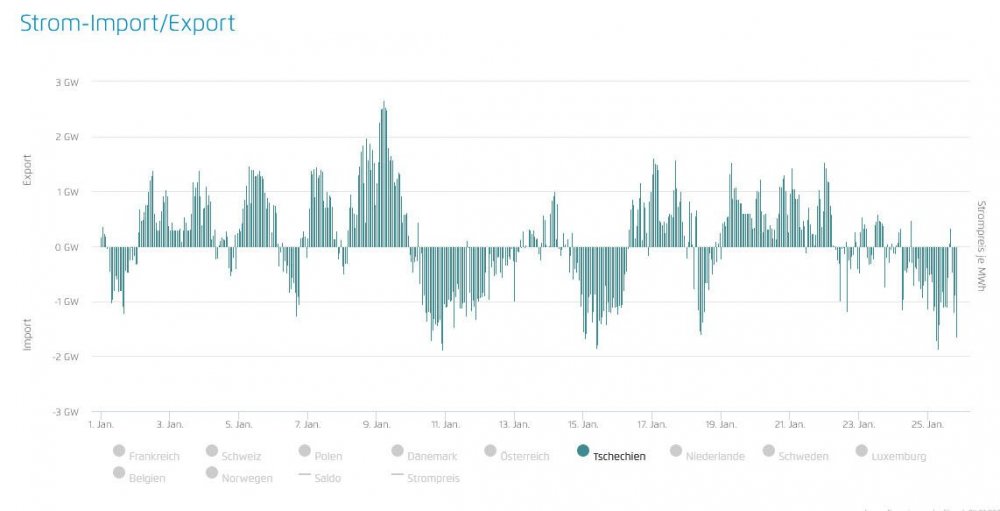Show the Strompreis line series
The image size is (1000, 511).
(x=398, y=476)
